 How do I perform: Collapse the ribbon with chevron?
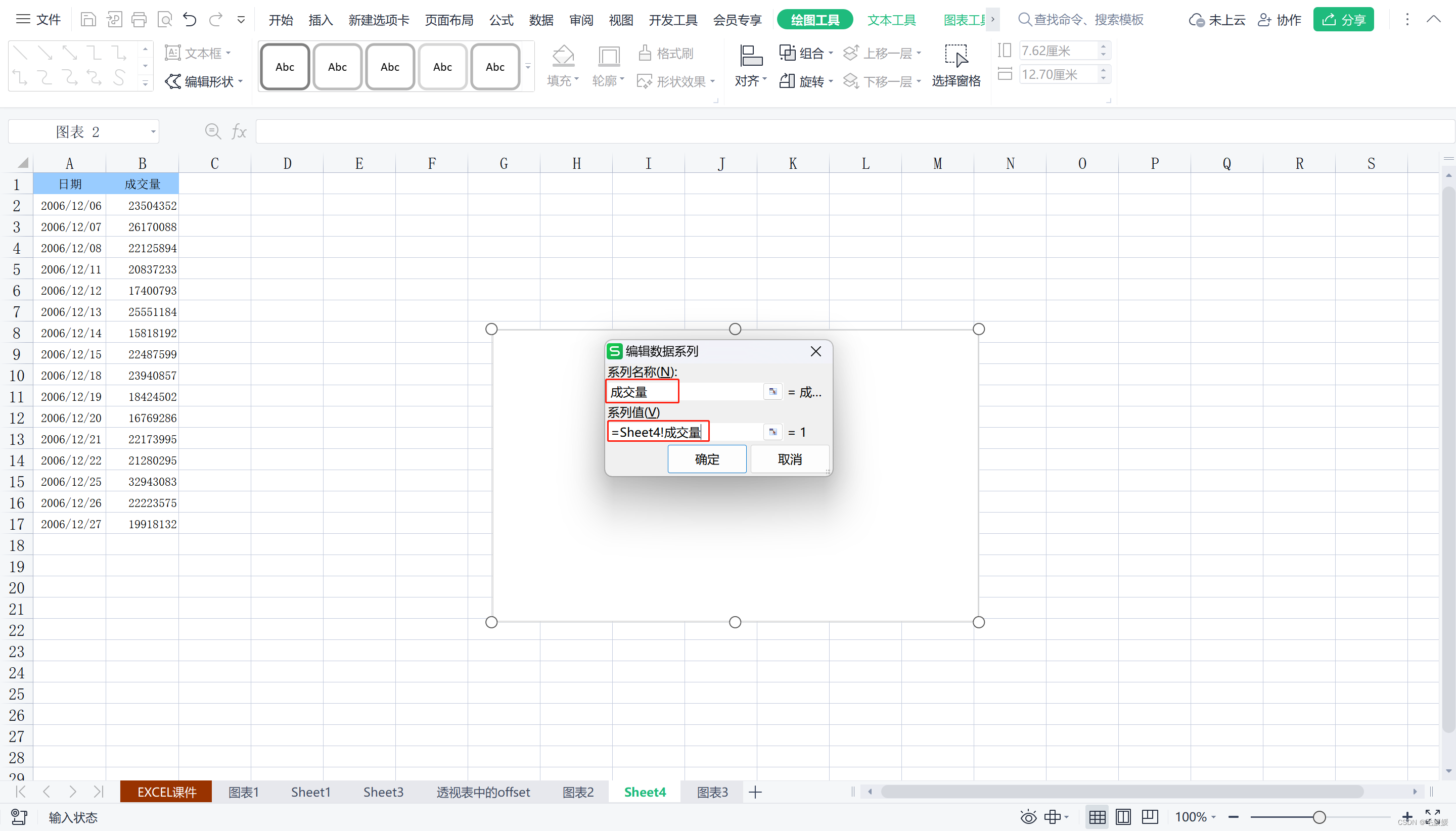[1434, 19]
